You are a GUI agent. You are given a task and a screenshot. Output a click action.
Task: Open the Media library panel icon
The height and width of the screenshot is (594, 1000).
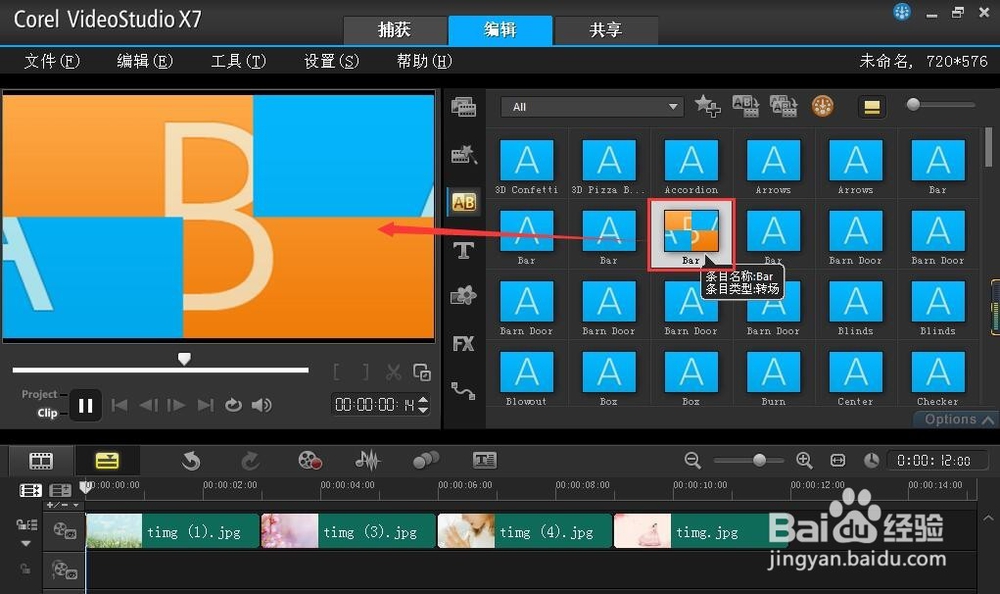(464, 107)
